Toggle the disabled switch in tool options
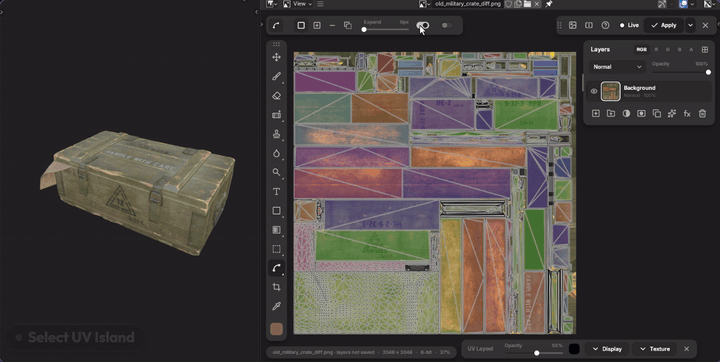This screenshot has width=720, height=362. [447, 25]
